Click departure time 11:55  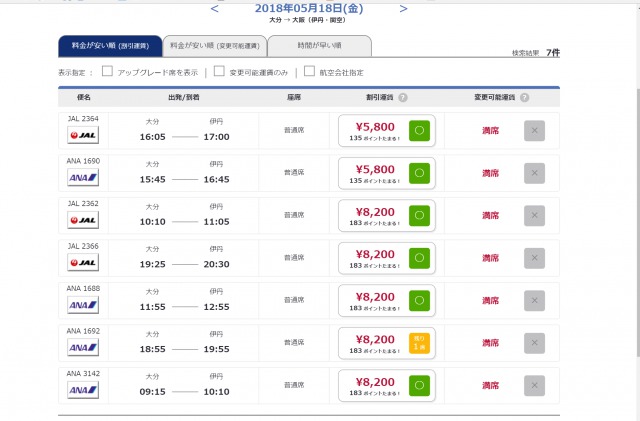153,307
